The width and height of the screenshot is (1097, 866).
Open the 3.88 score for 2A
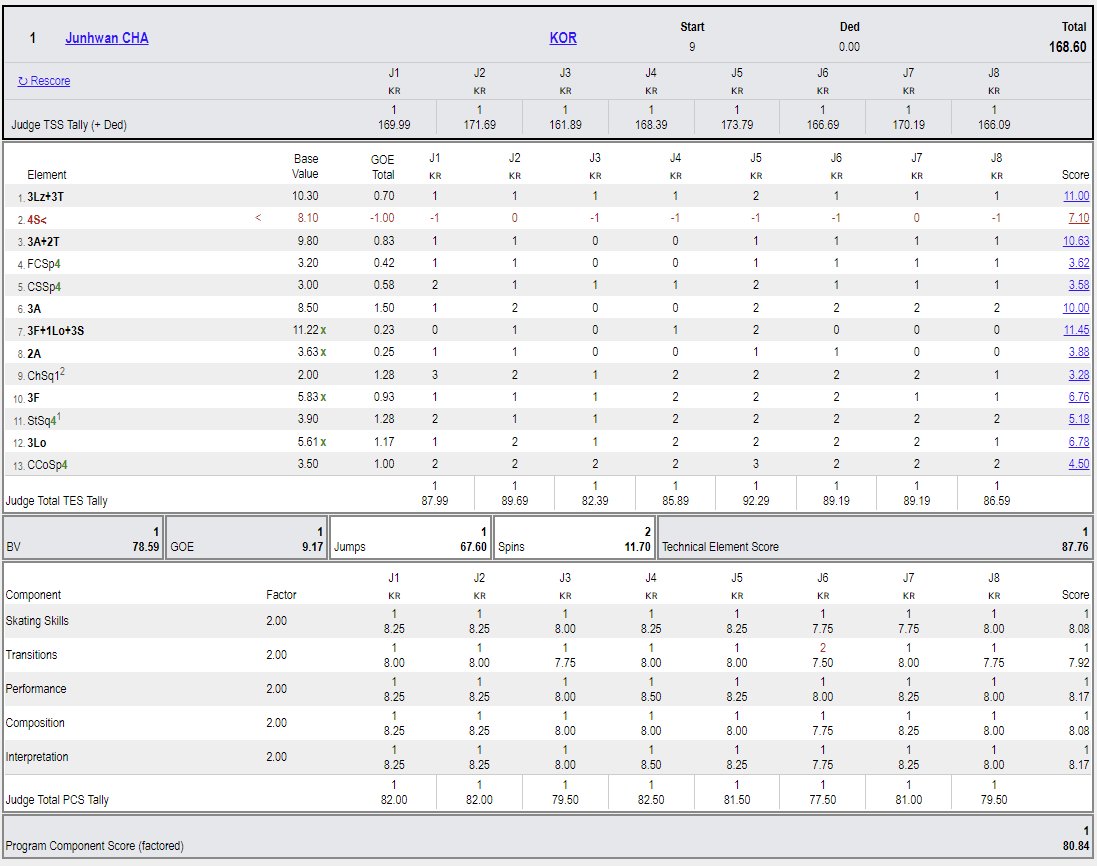coord(1078,353)
